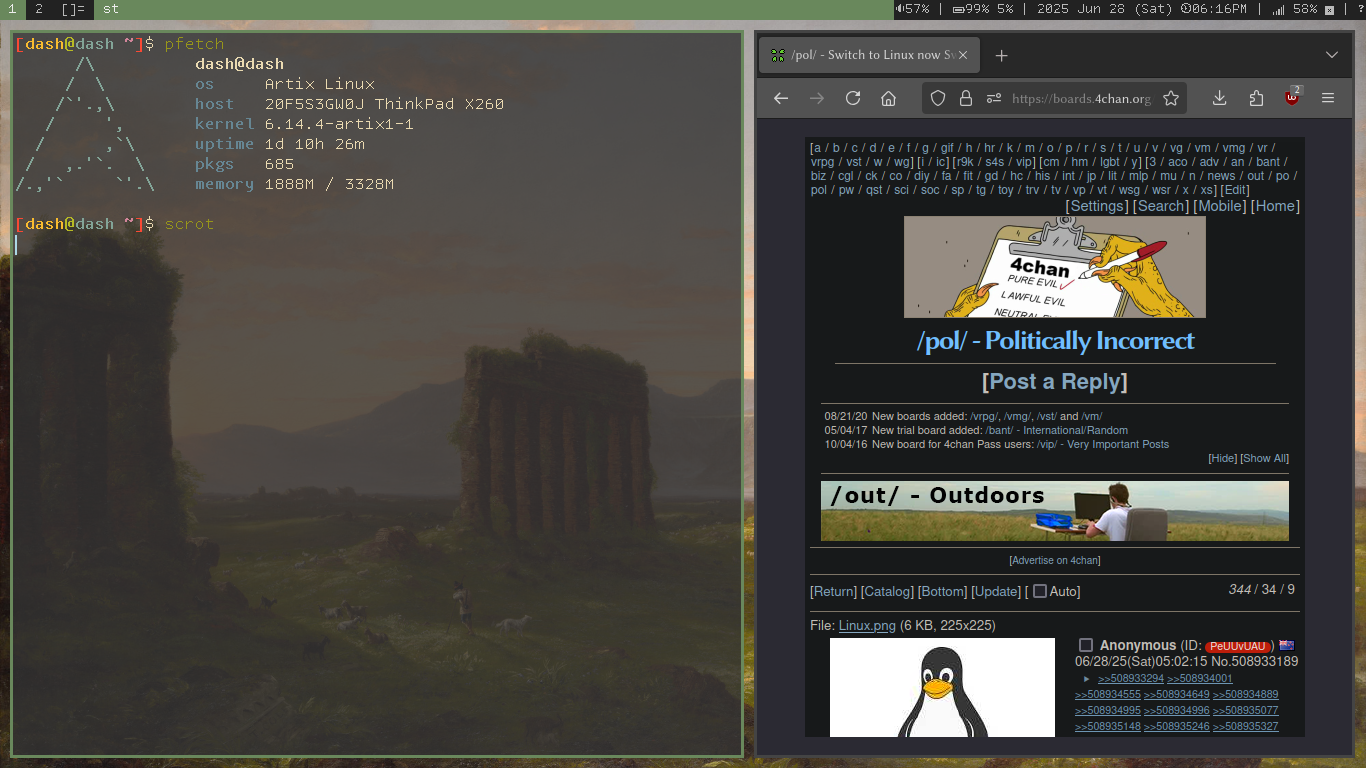
Task: Click the reply link >>508935327
Action: (1246, 727)
